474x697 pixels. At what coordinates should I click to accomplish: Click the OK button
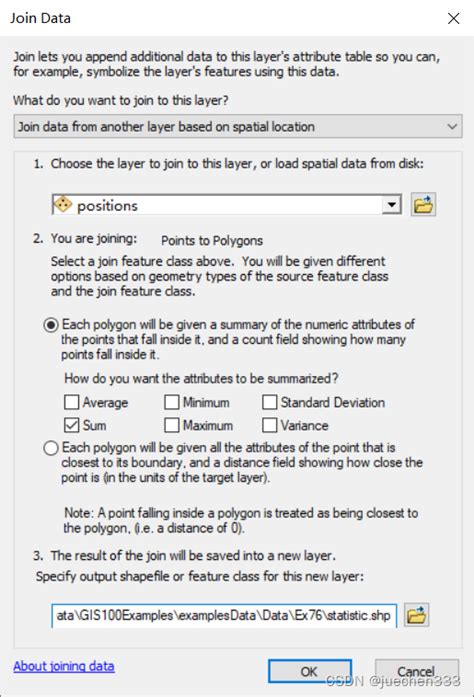309,671
